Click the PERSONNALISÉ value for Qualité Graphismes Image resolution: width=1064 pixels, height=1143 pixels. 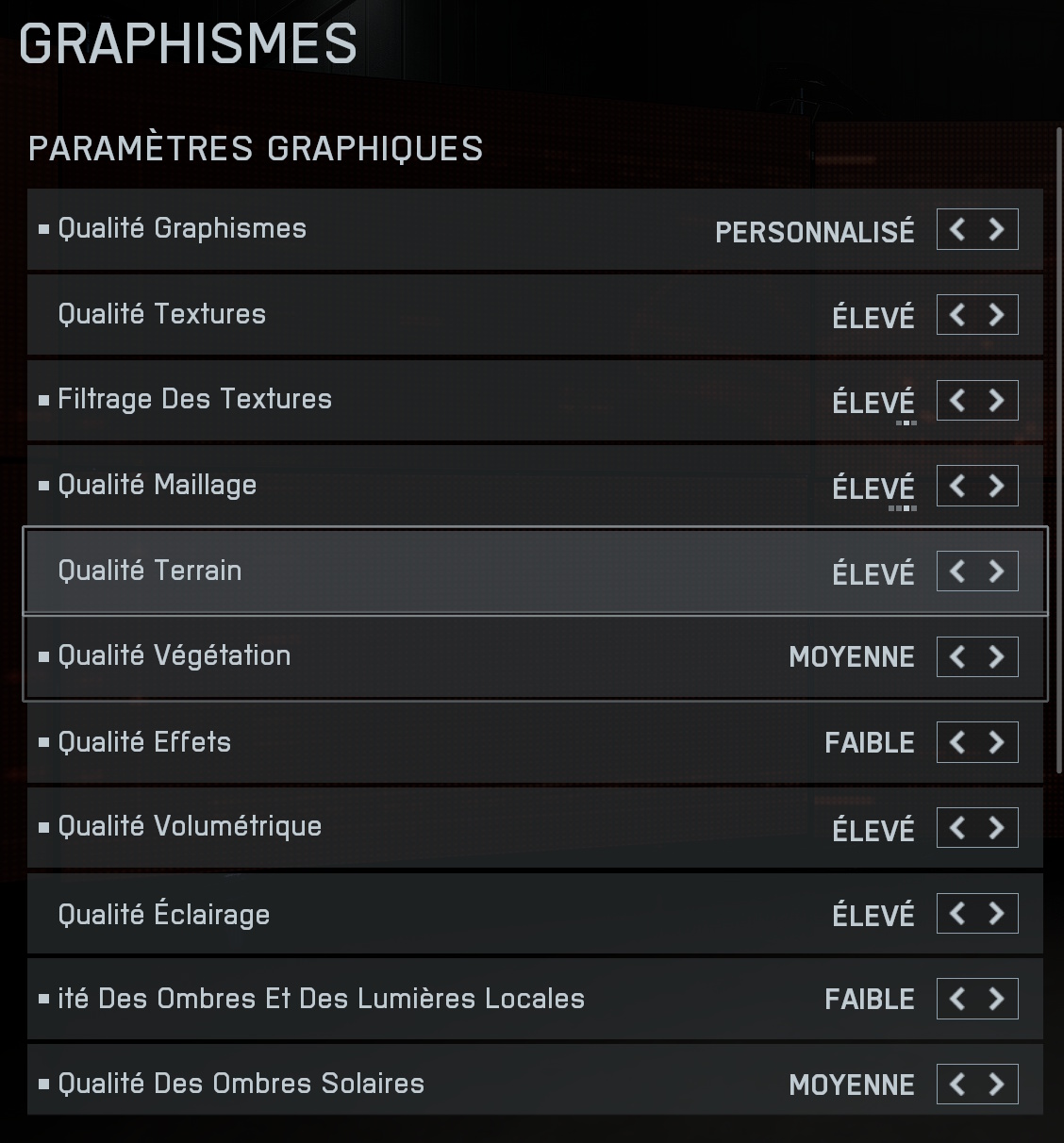(814, 231)
